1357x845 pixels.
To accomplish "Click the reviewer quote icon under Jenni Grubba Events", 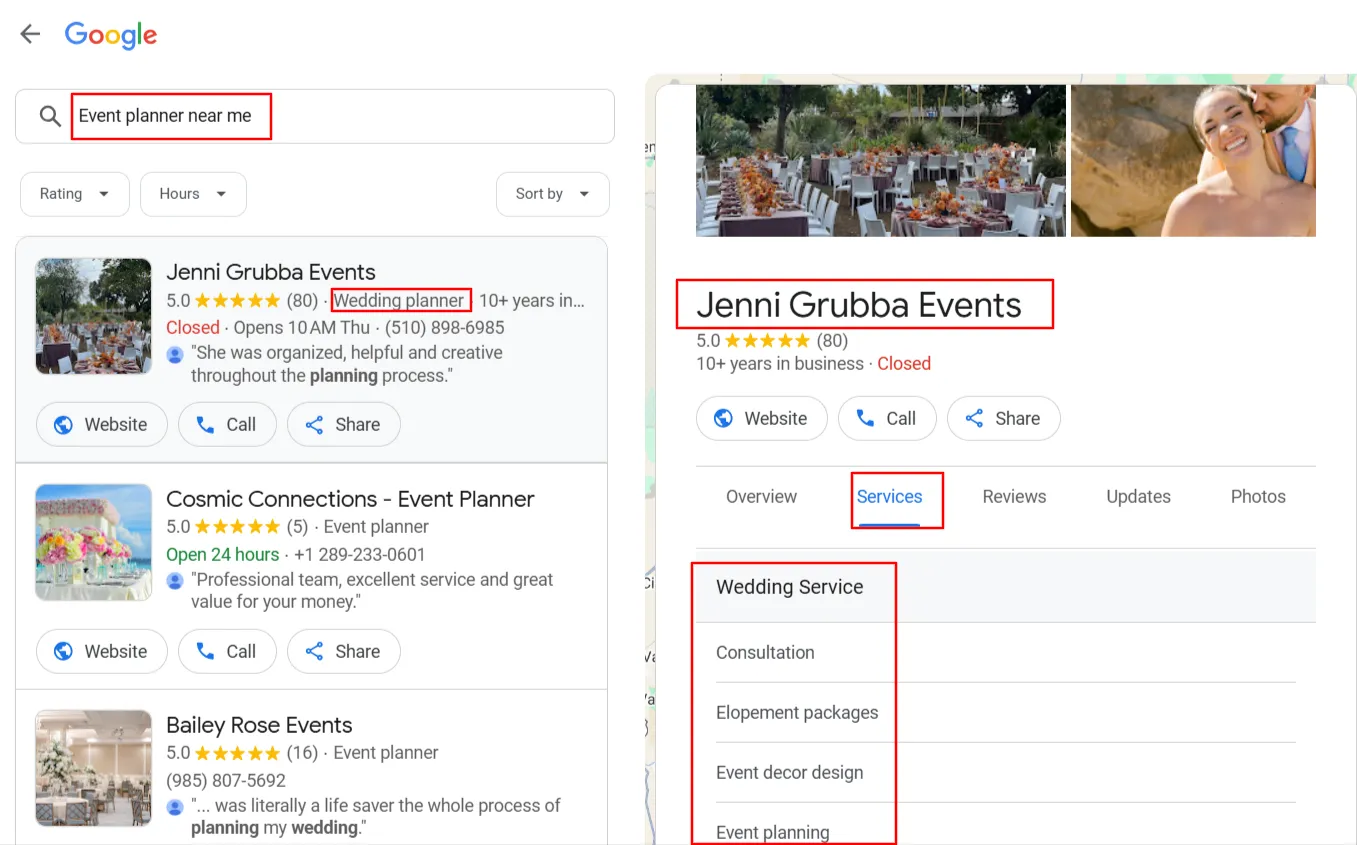I will [175, 352].
